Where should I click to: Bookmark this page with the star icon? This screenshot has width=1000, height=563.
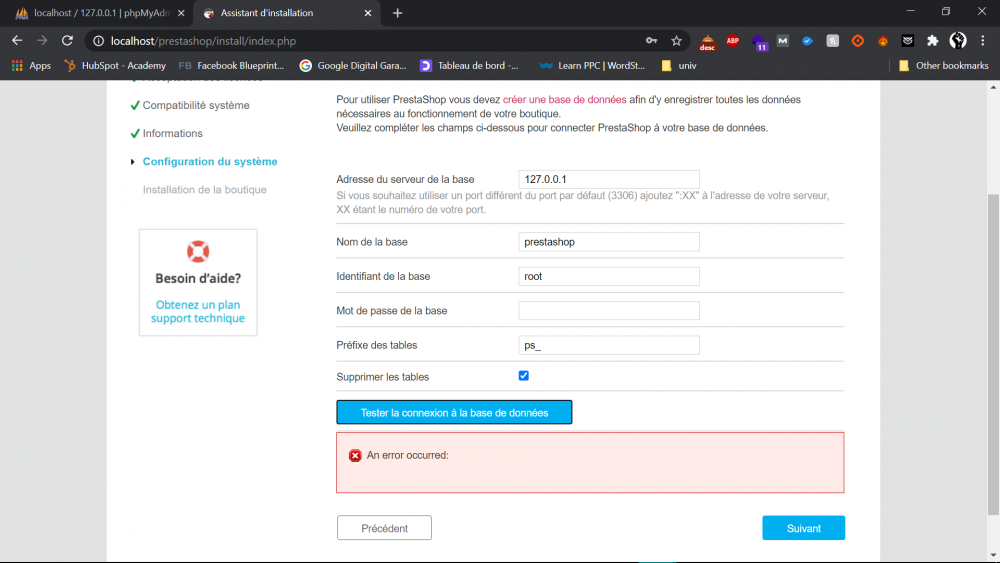click(676, 41)
